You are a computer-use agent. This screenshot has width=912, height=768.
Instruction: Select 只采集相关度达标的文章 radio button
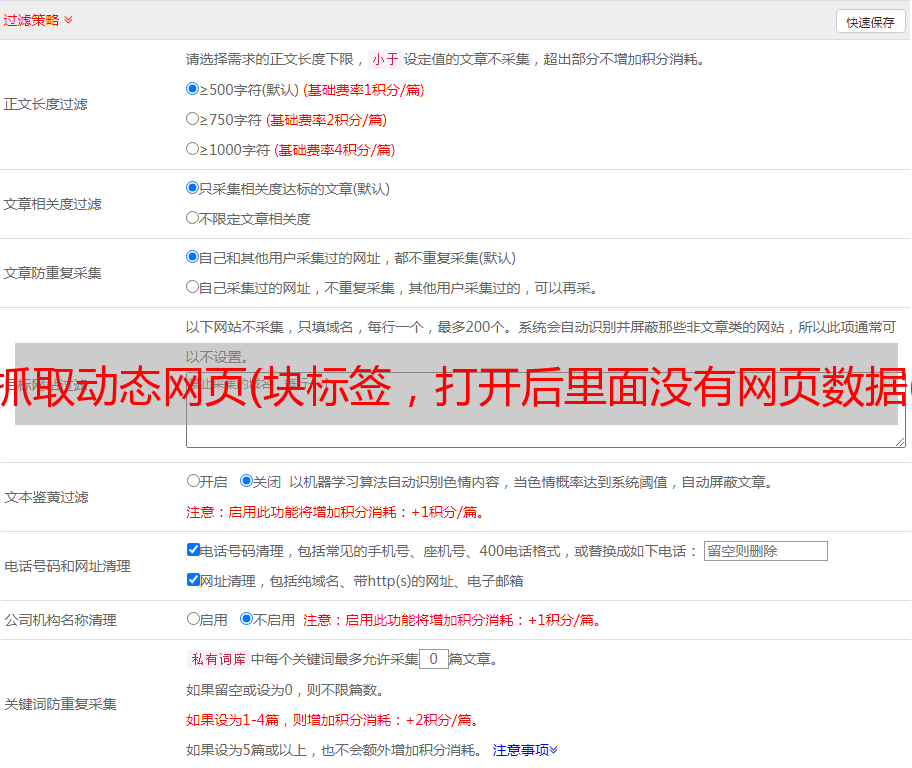[193, 188]
